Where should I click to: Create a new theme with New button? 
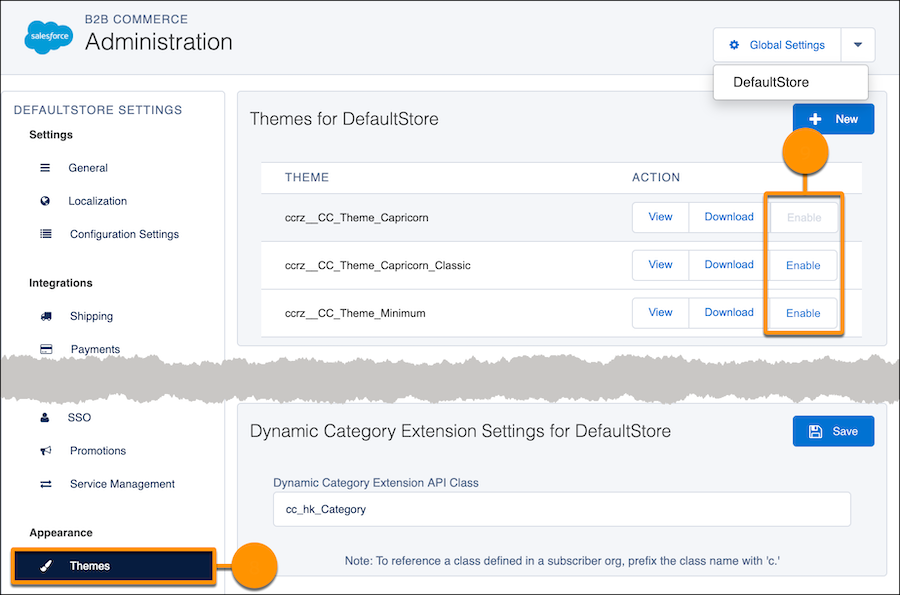(x=833, y=119)
